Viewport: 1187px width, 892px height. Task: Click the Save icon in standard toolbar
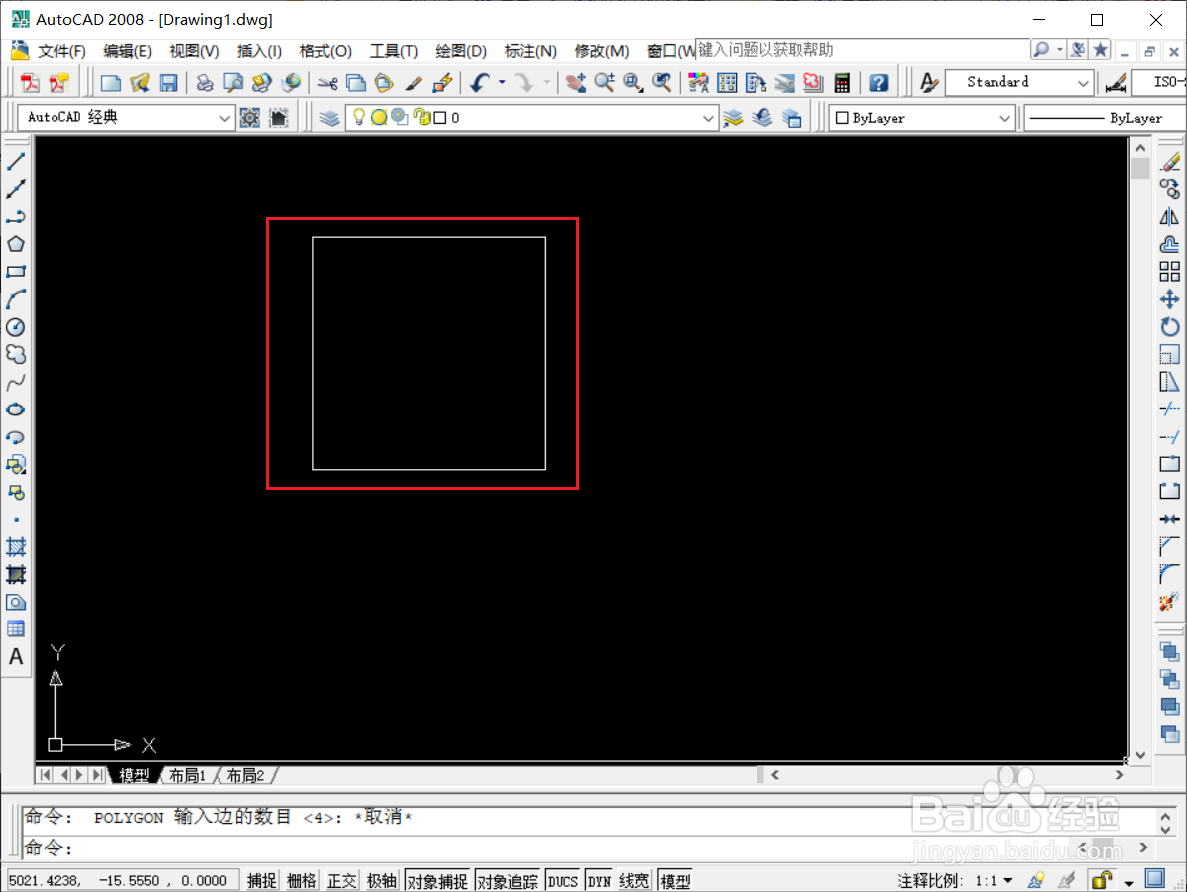(168, 83)
